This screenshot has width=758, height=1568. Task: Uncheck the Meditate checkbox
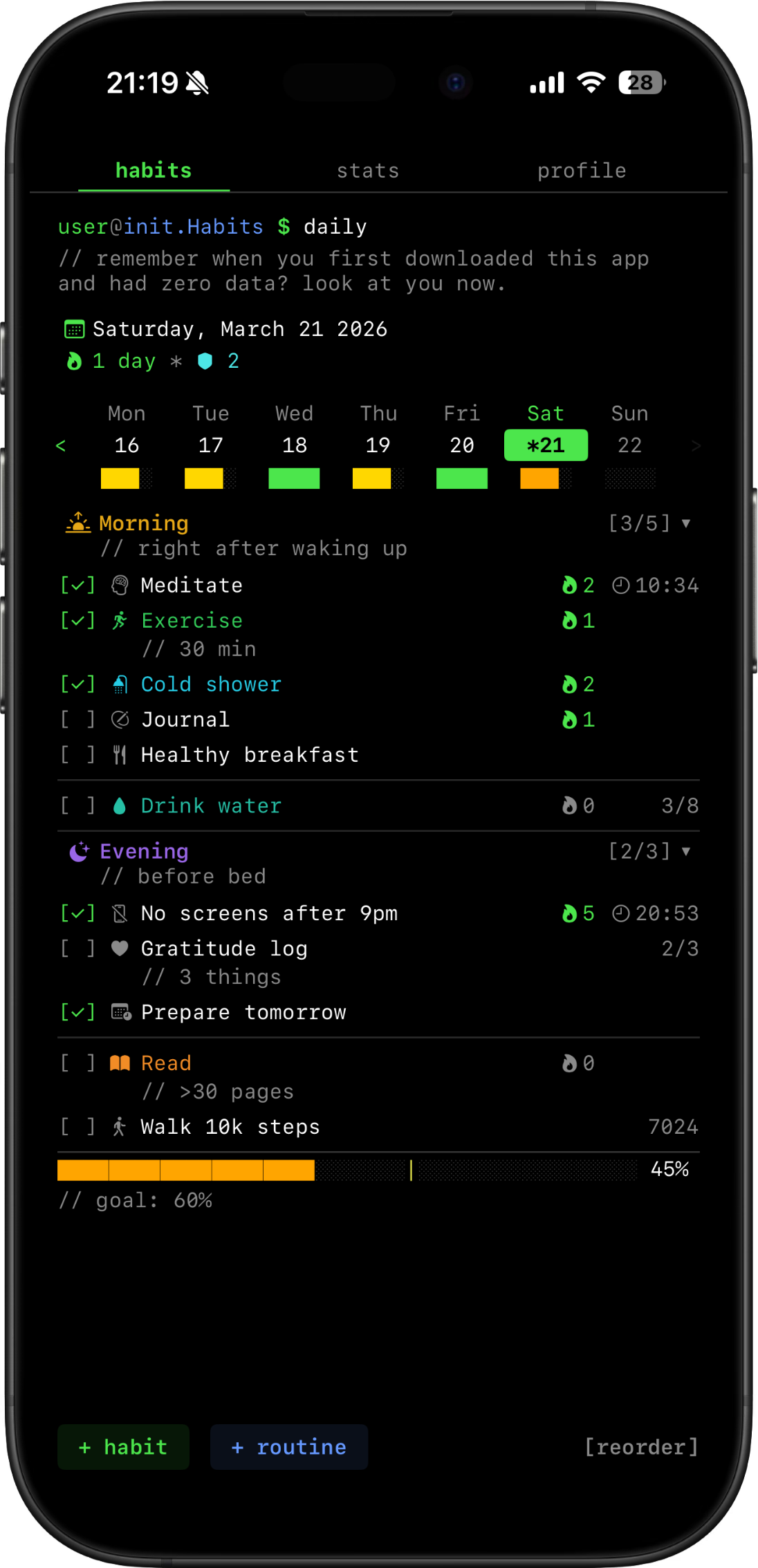[x=78, y=585]
